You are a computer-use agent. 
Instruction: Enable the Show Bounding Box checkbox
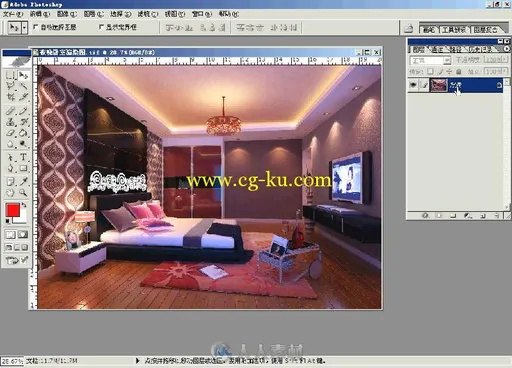point(101,27)
